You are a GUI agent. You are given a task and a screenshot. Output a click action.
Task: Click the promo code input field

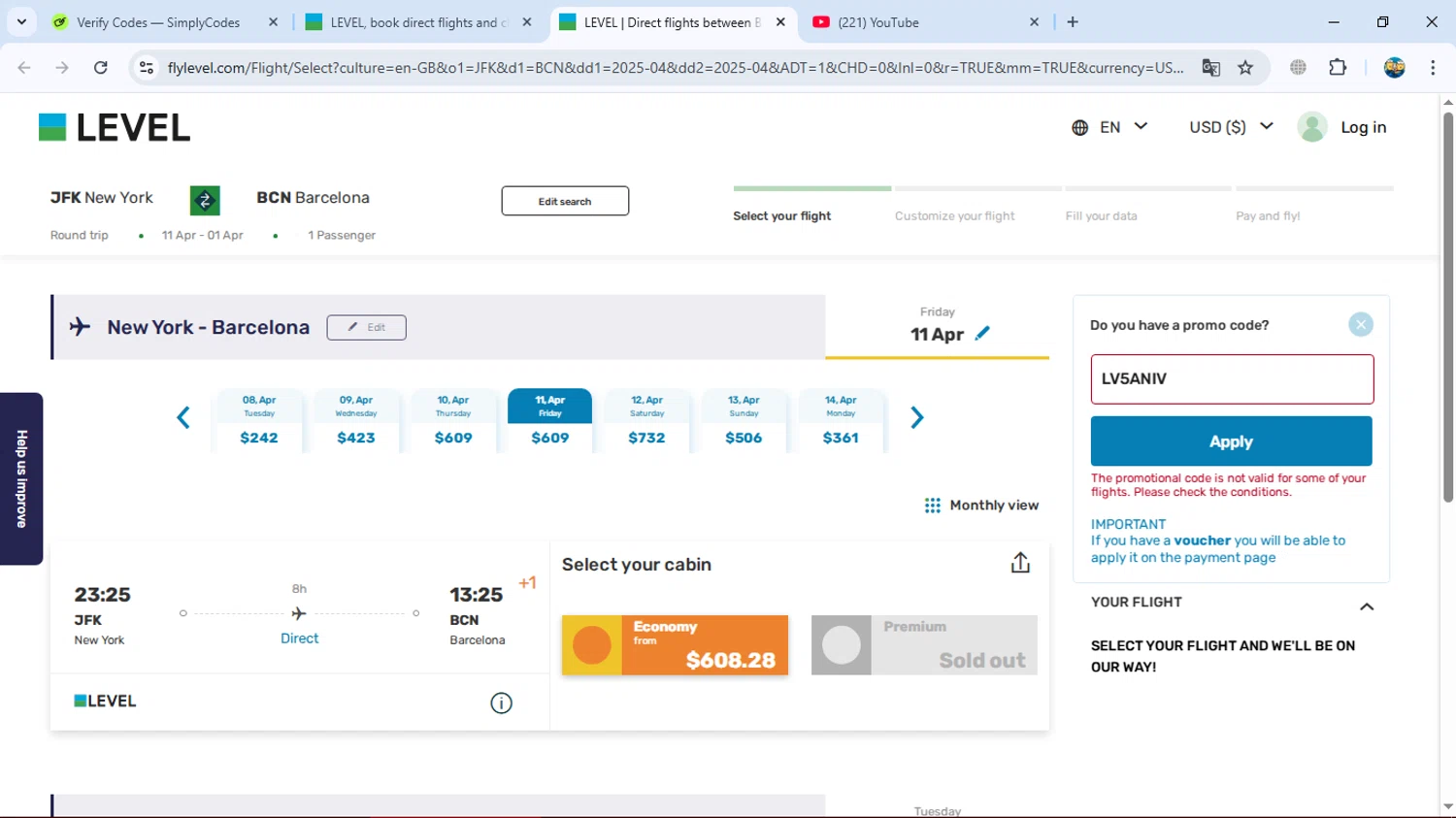[x=1232, y=379]
